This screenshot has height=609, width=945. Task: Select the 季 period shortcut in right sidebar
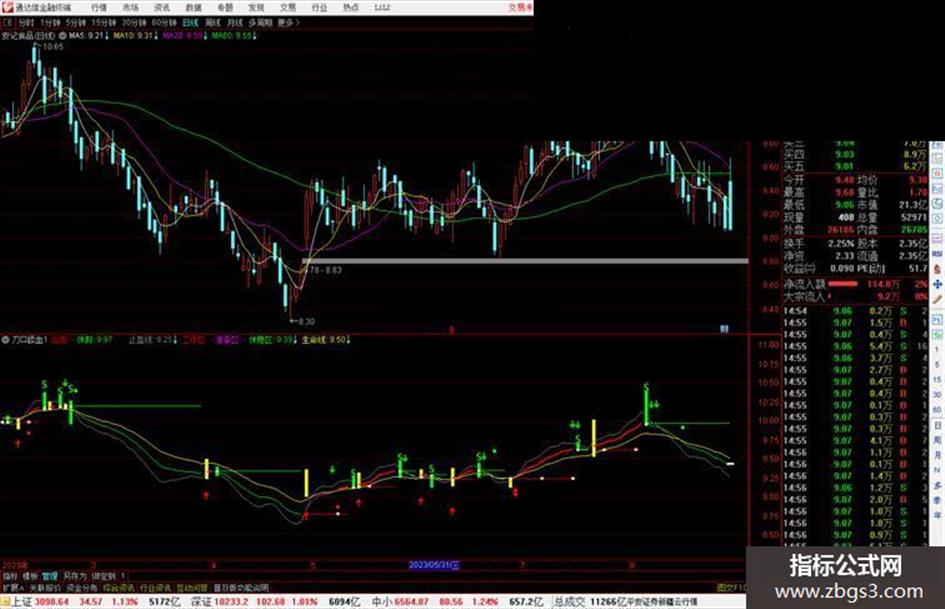click(x=937, y=500)
